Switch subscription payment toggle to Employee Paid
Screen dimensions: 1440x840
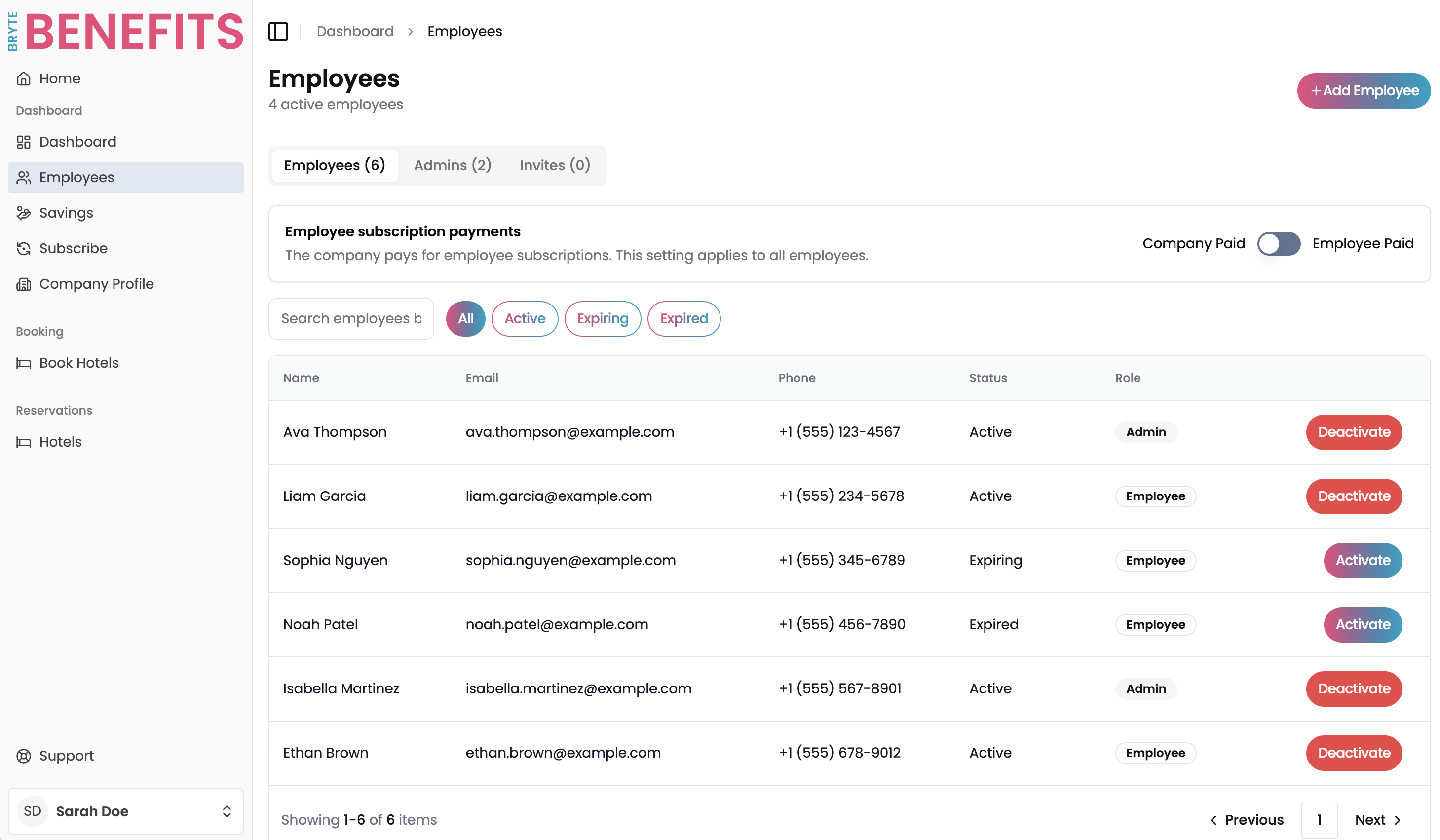pyautogui.click(x=1278, y=244)
